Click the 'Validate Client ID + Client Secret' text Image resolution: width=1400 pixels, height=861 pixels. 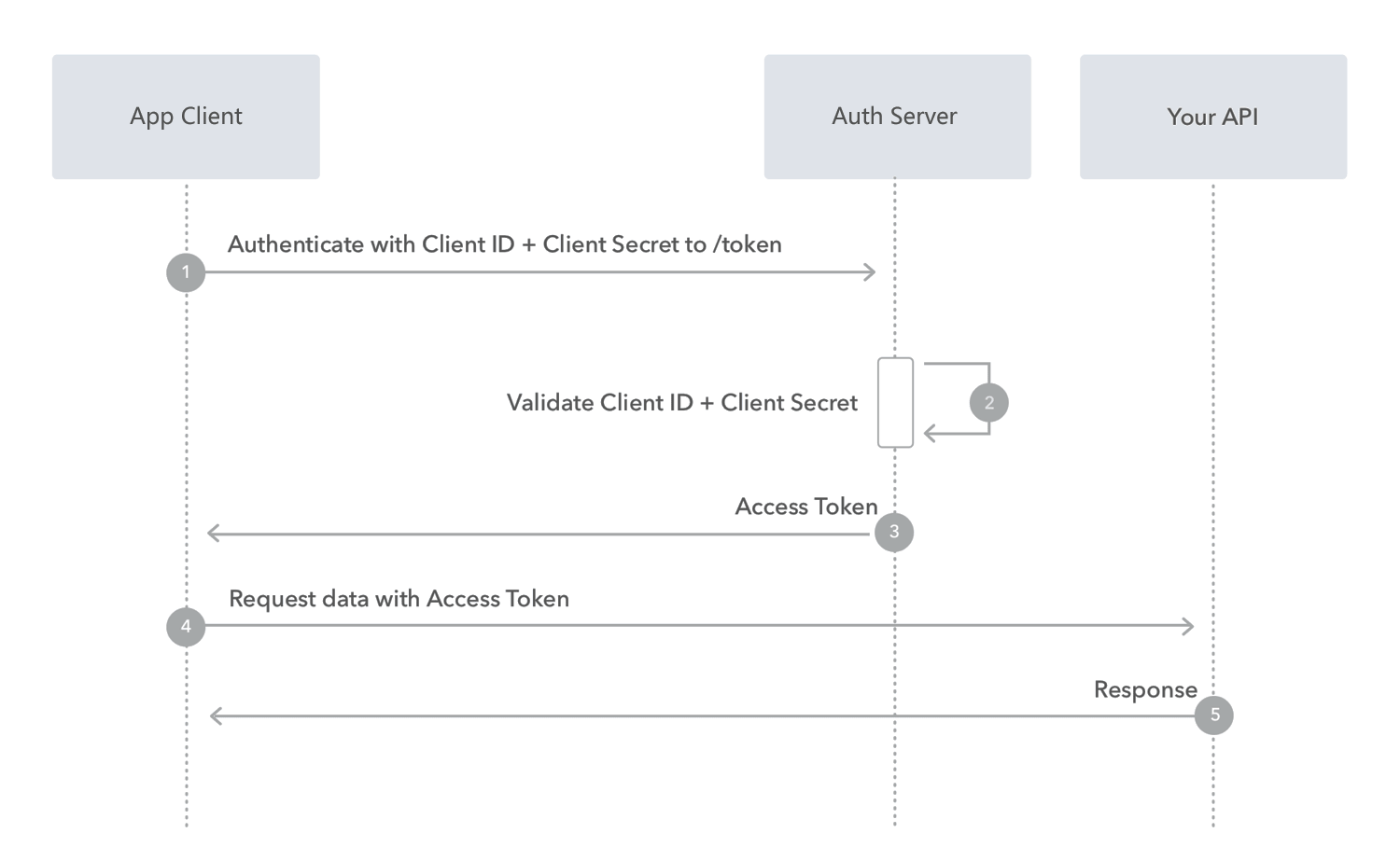point(682,403)
